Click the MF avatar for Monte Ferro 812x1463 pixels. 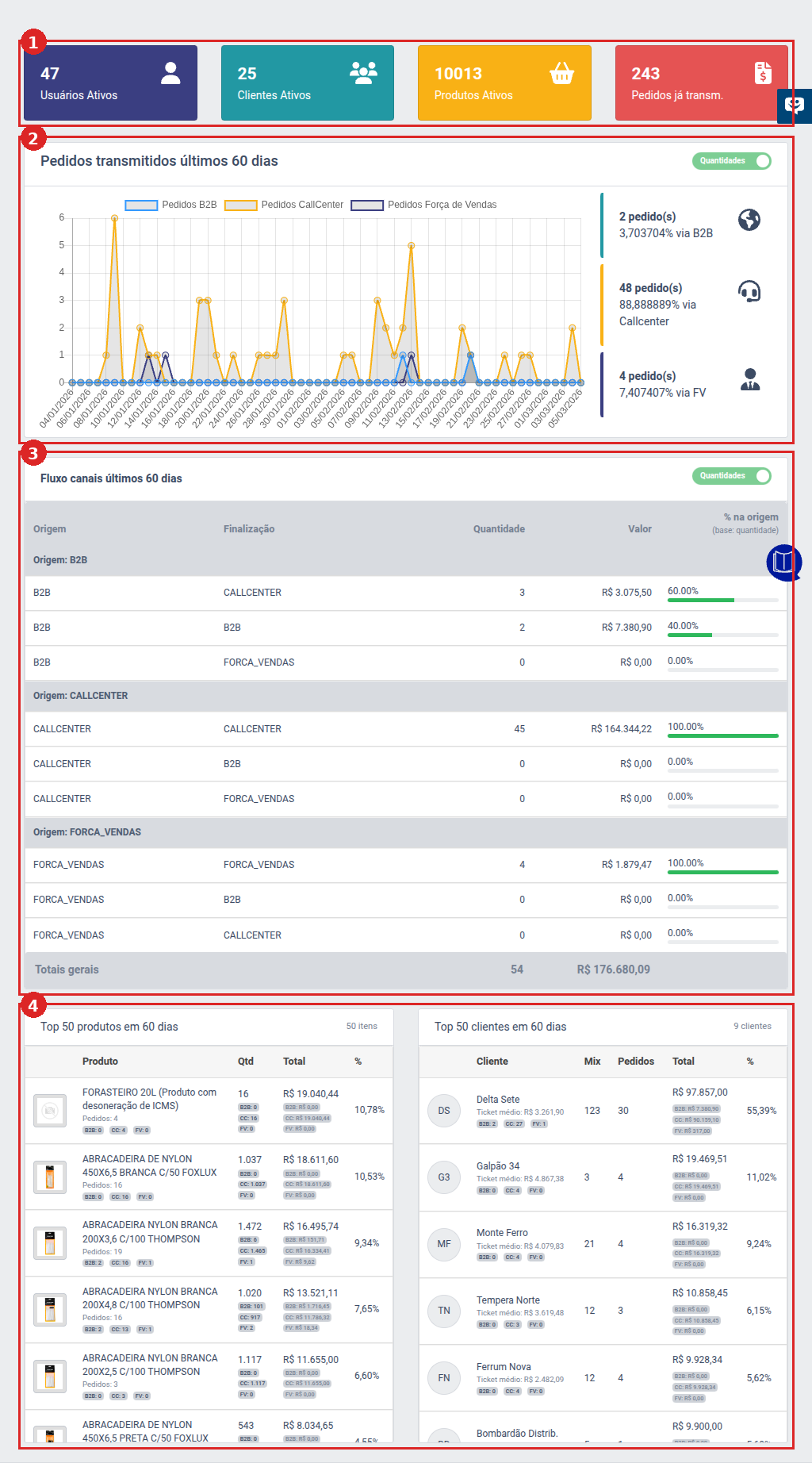[x=444, y=1244]
